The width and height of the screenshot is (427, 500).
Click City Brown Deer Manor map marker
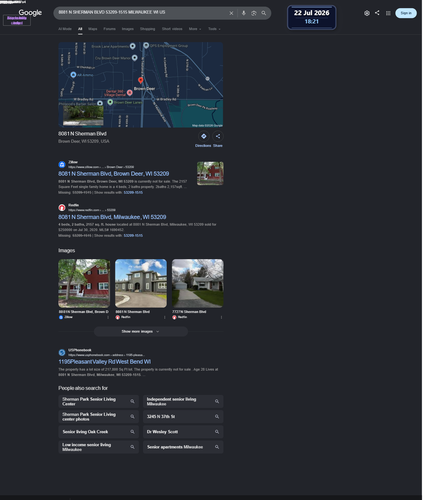coord(134,58)
